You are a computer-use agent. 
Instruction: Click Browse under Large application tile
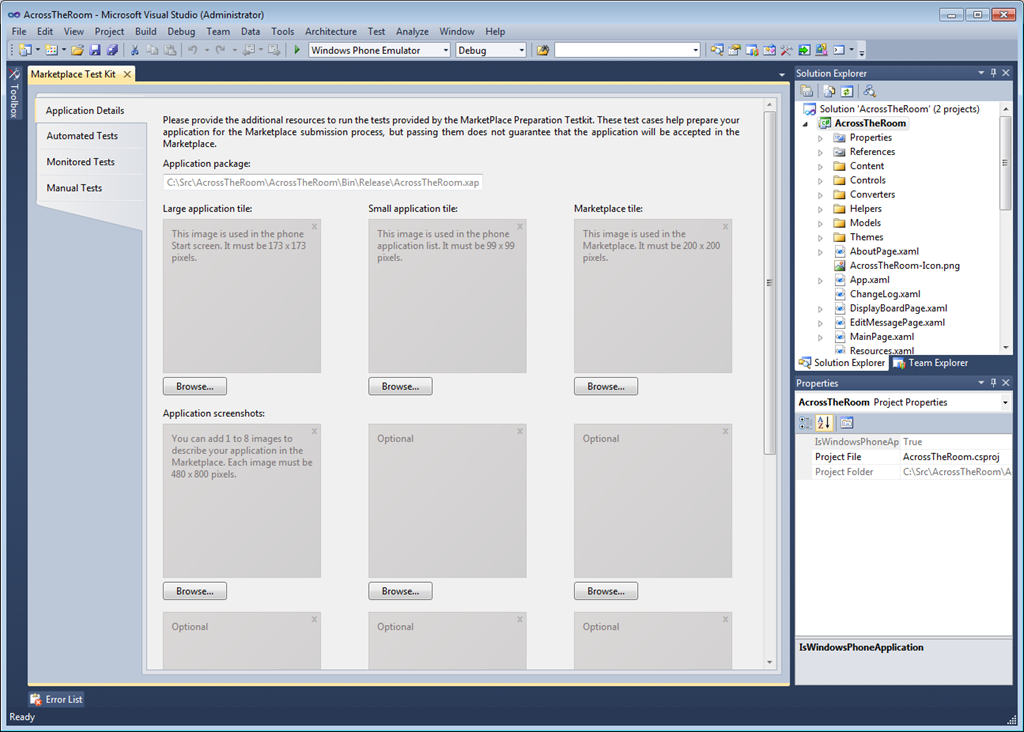pyautogui.click(x=195, y=387)
